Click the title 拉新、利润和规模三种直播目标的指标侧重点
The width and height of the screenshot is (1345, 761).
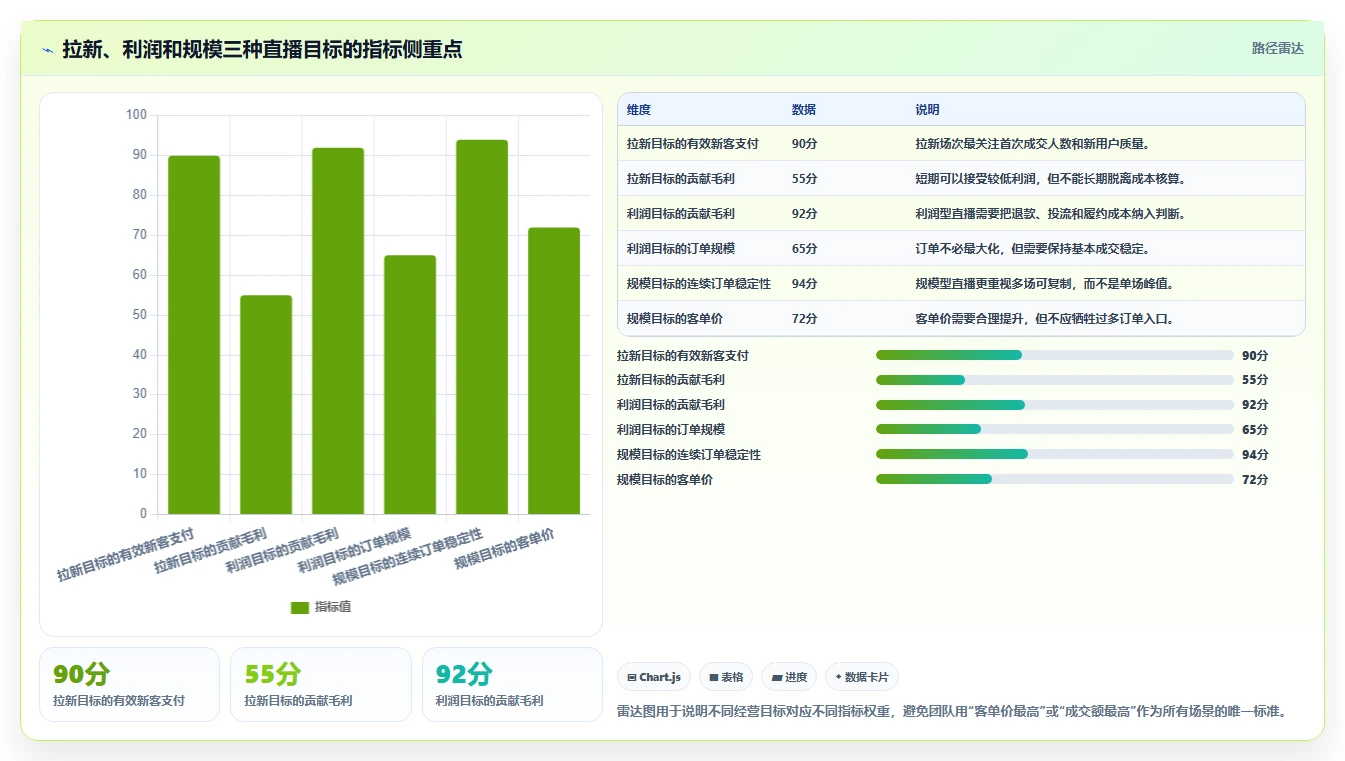[262, 49]
